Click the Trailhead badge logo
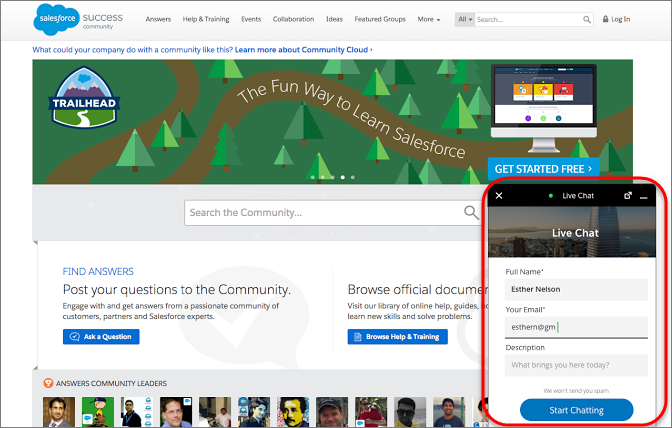Image resolution: width=672 pixels, height=428 pixels. (x=84, y=98)
